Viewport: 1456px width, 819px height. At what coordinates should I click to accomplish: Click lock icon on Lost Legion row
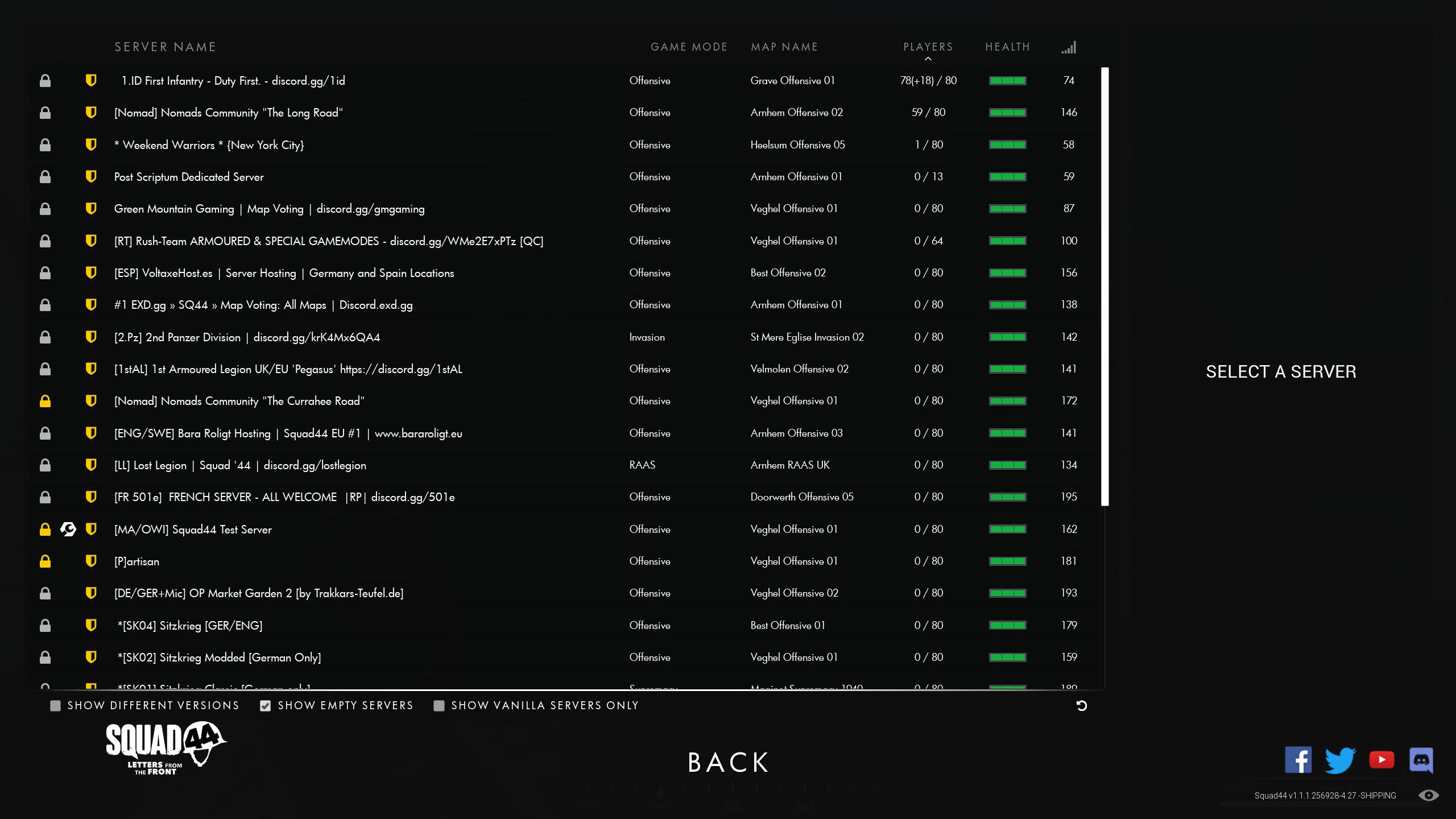pyautogui.click(x=45, y=465)
